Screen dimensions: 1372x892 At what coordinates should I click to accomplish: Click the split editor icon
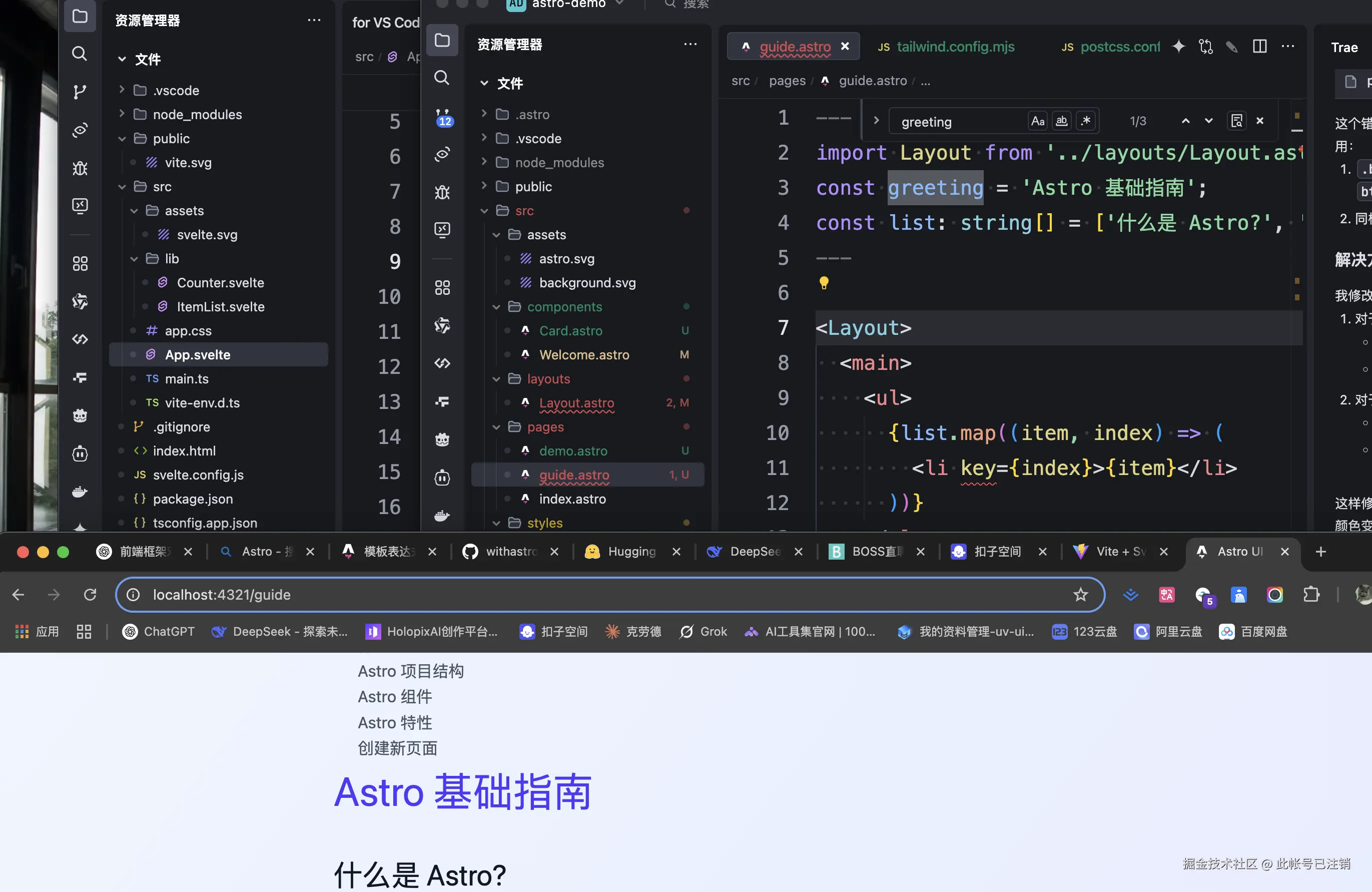pos(1259,47)
